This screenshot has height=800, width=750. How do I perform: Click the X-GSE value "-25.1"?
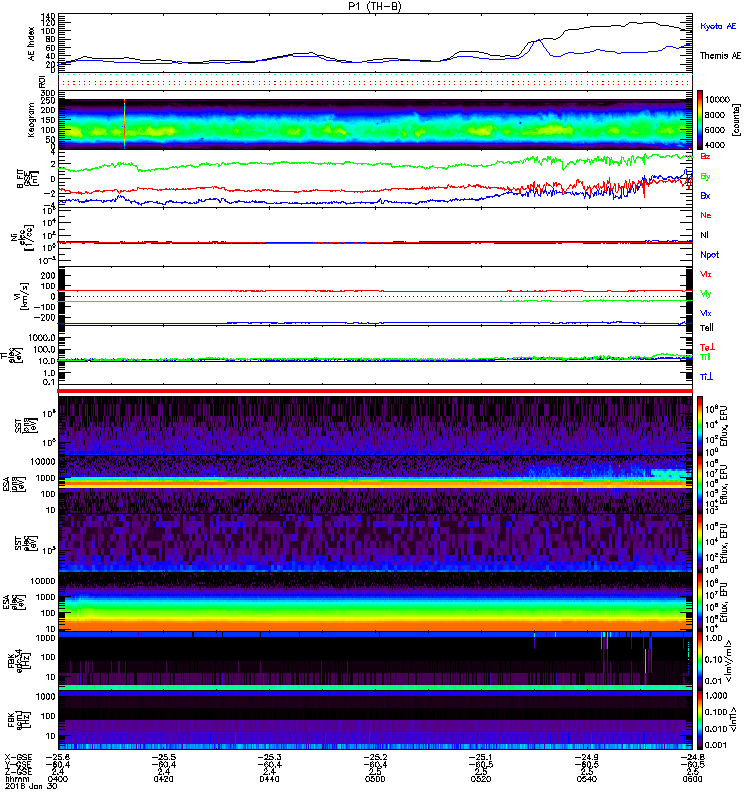(x=481, y=757)
